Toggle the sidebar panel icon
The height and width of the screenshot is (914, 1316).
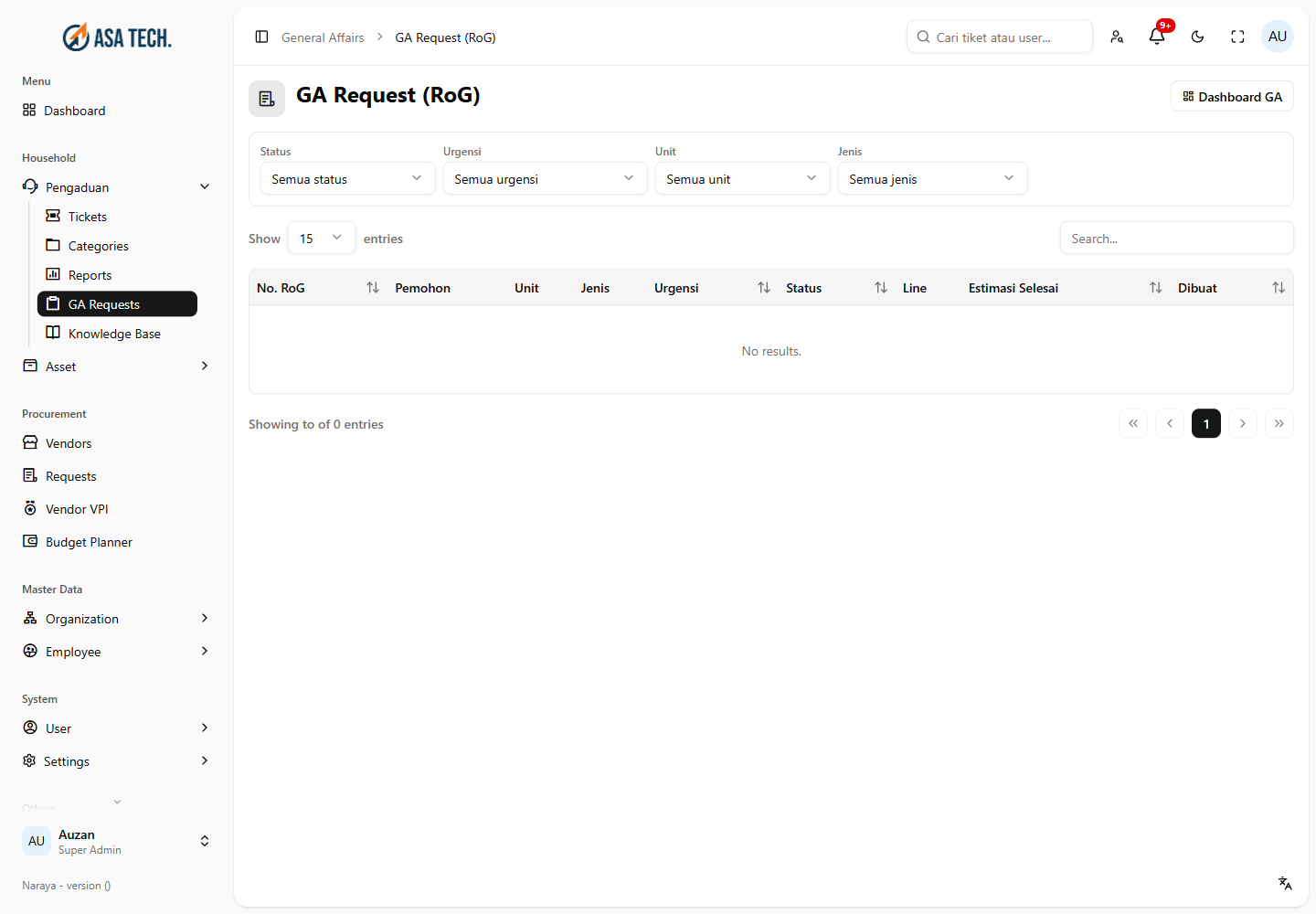click(261, 37)
